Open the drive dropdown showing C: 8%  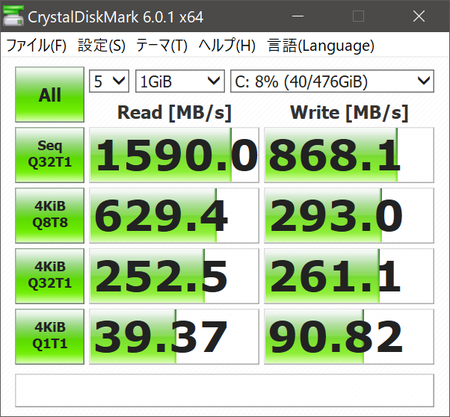pos(332,81)
